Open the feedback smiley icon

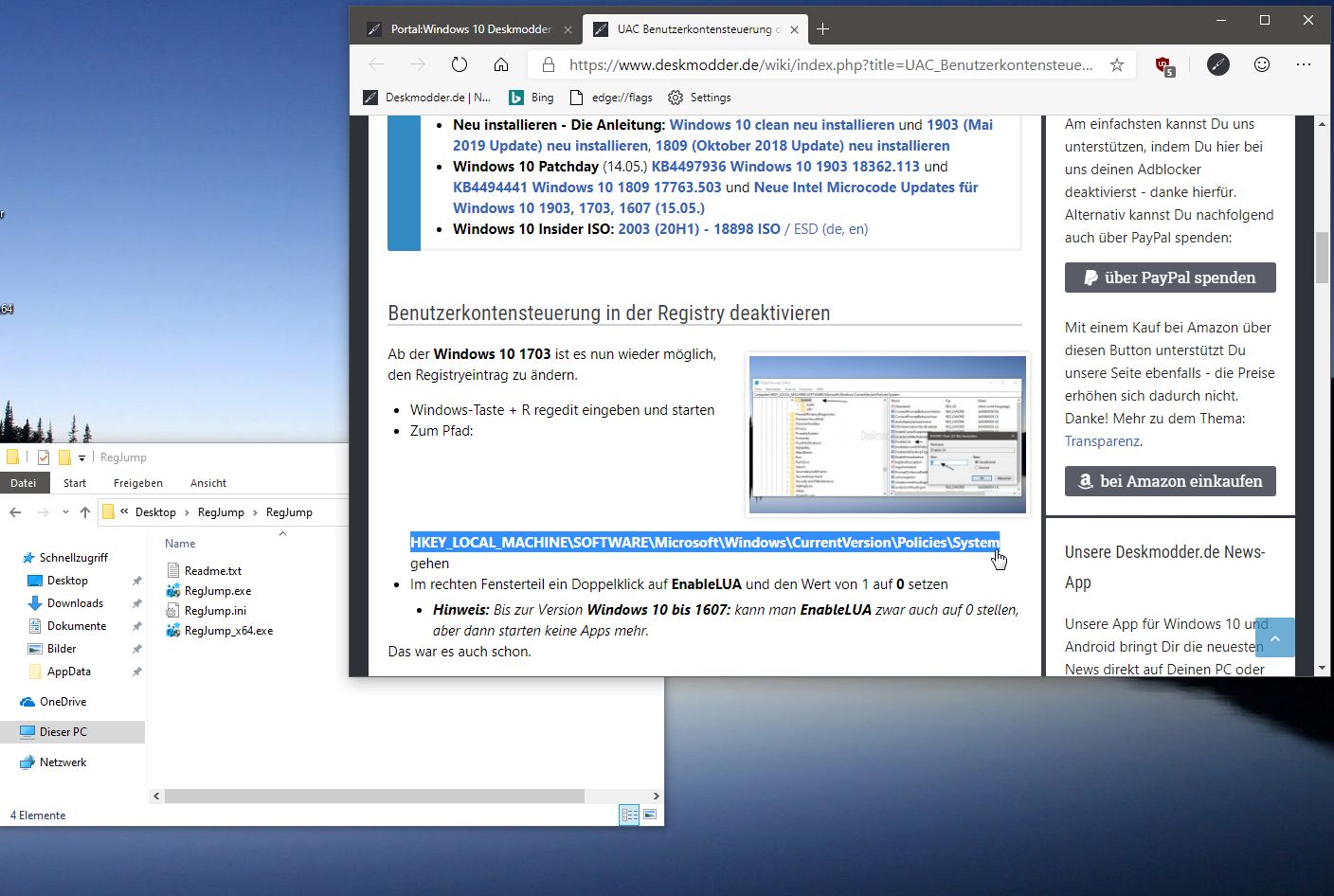(1262, 64)
